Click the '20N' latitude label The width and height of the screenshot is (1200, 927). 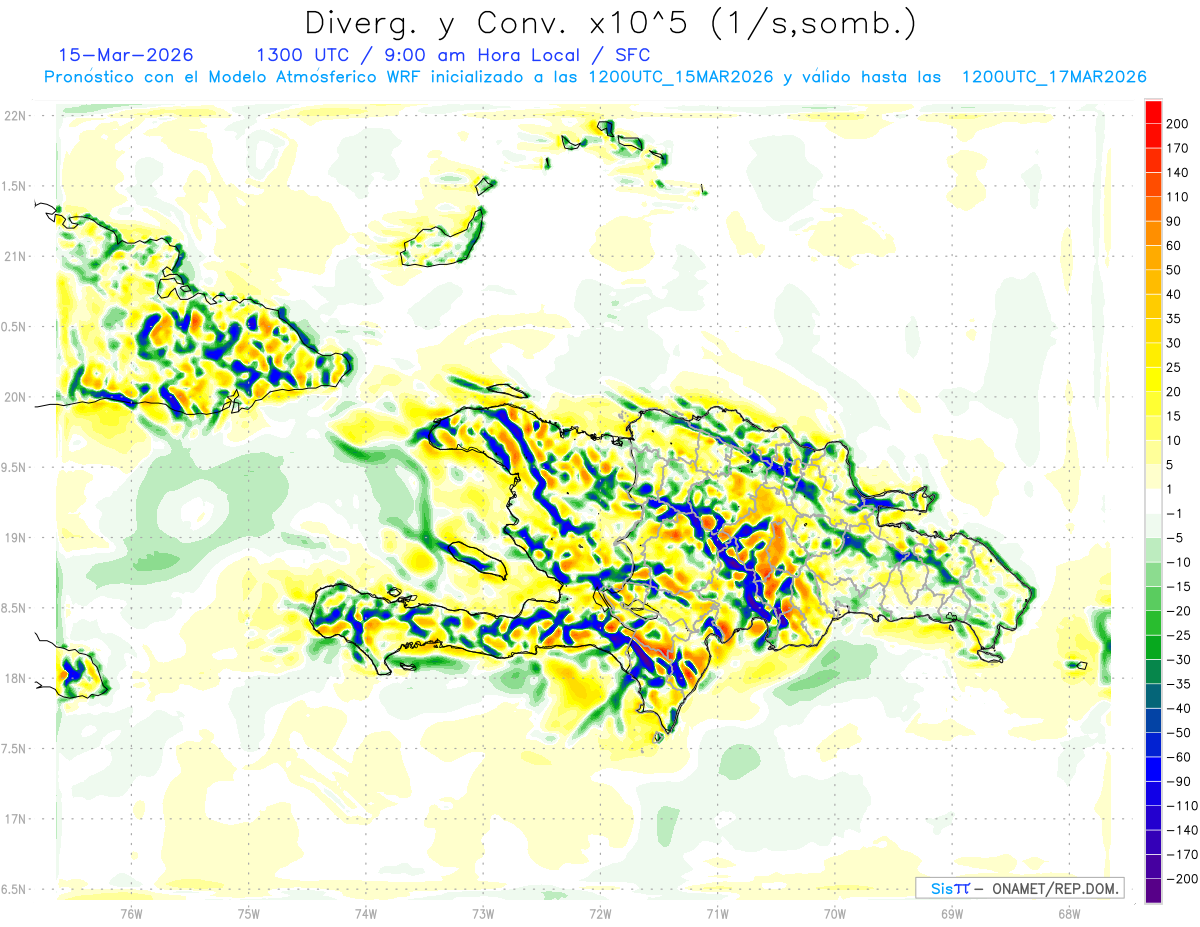pyautogui.click(x=14, y=397)
